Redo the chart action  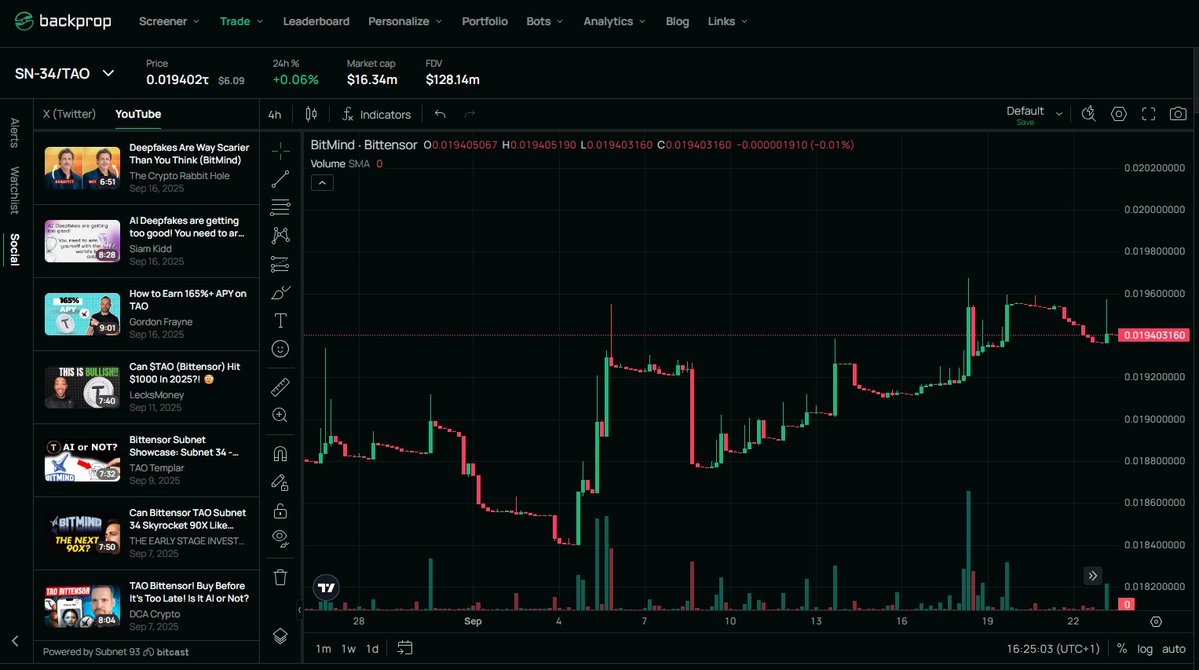click(470, 114)
